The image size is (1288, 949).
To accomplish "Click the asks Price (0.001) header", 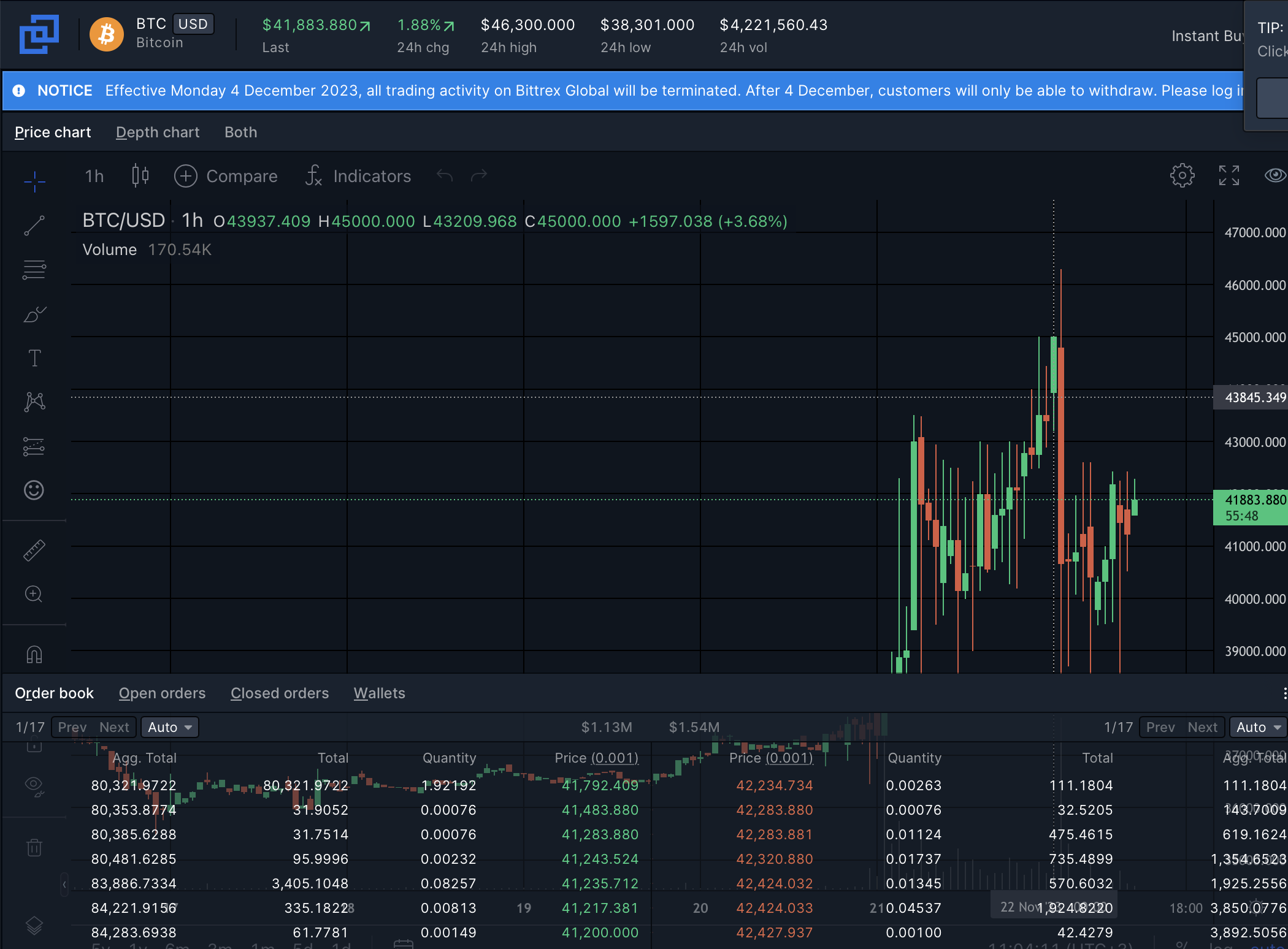I will 771,758.
